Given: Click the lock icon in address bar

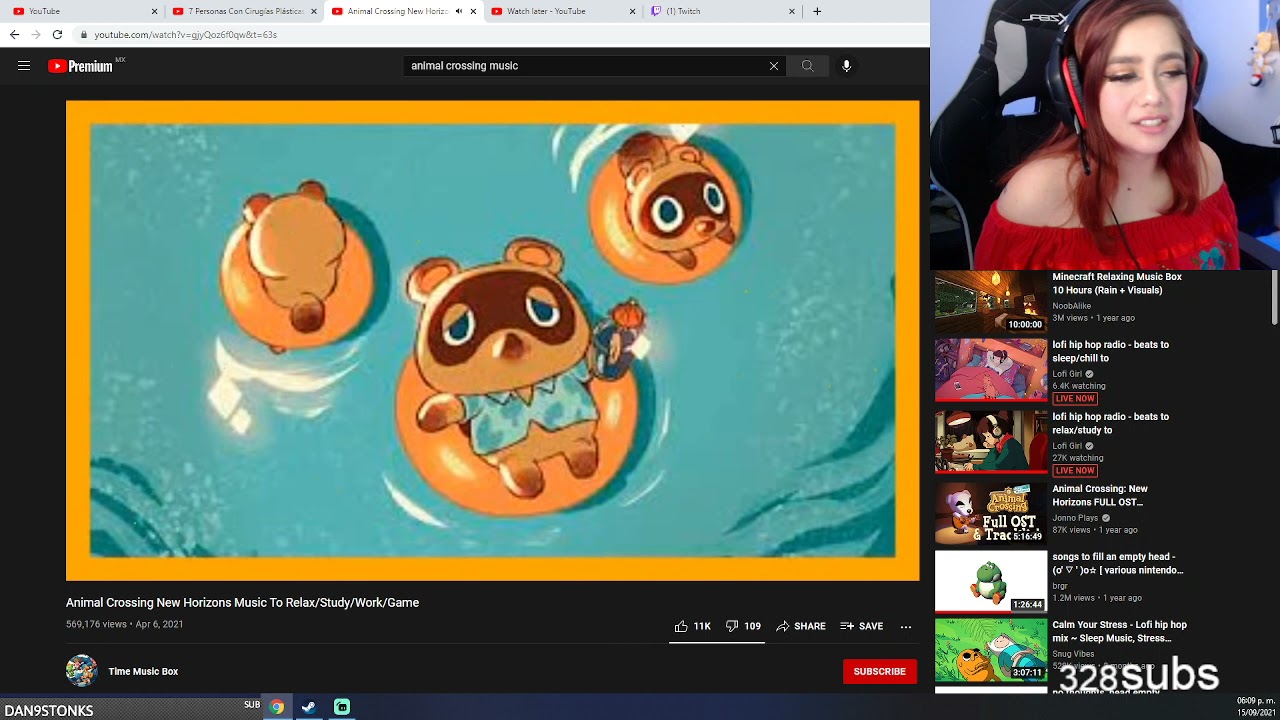Looking at the screenshot, I should pos(84,34).
